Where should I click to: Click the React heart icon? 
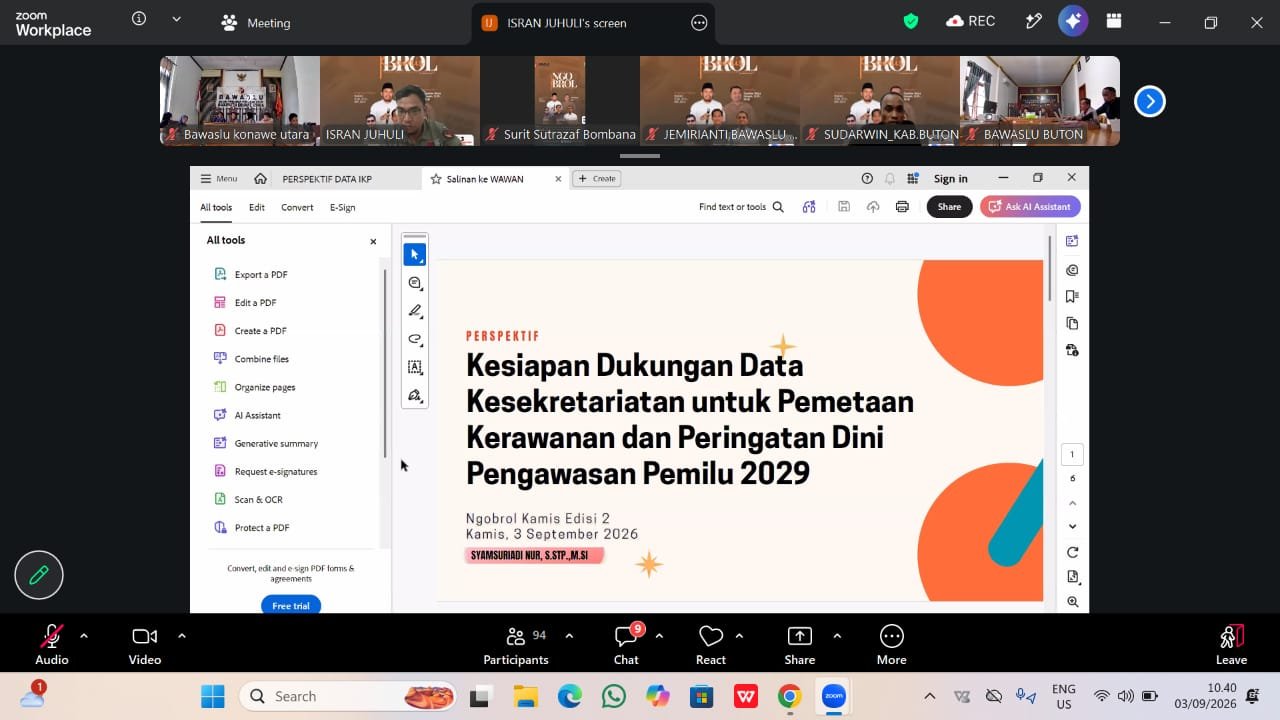pyautogui.click(x=711, y=644)
